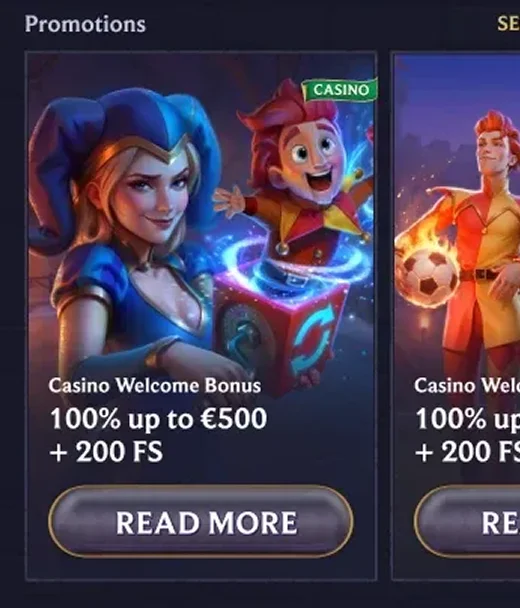Click the second card's 100% offer text

468,419
